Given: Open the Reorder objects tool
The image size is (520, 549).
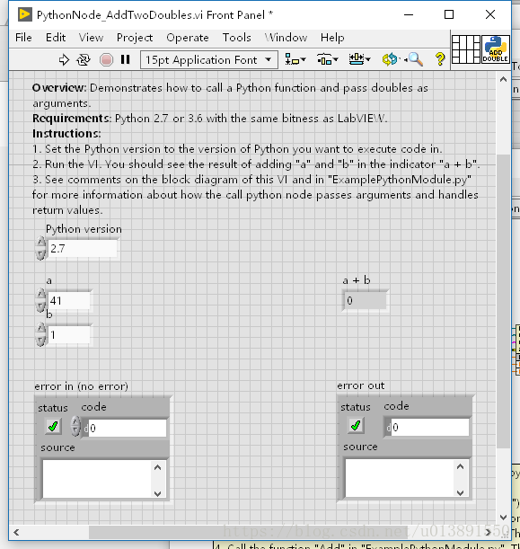Looking at the screenshot, I should point(390,60).
